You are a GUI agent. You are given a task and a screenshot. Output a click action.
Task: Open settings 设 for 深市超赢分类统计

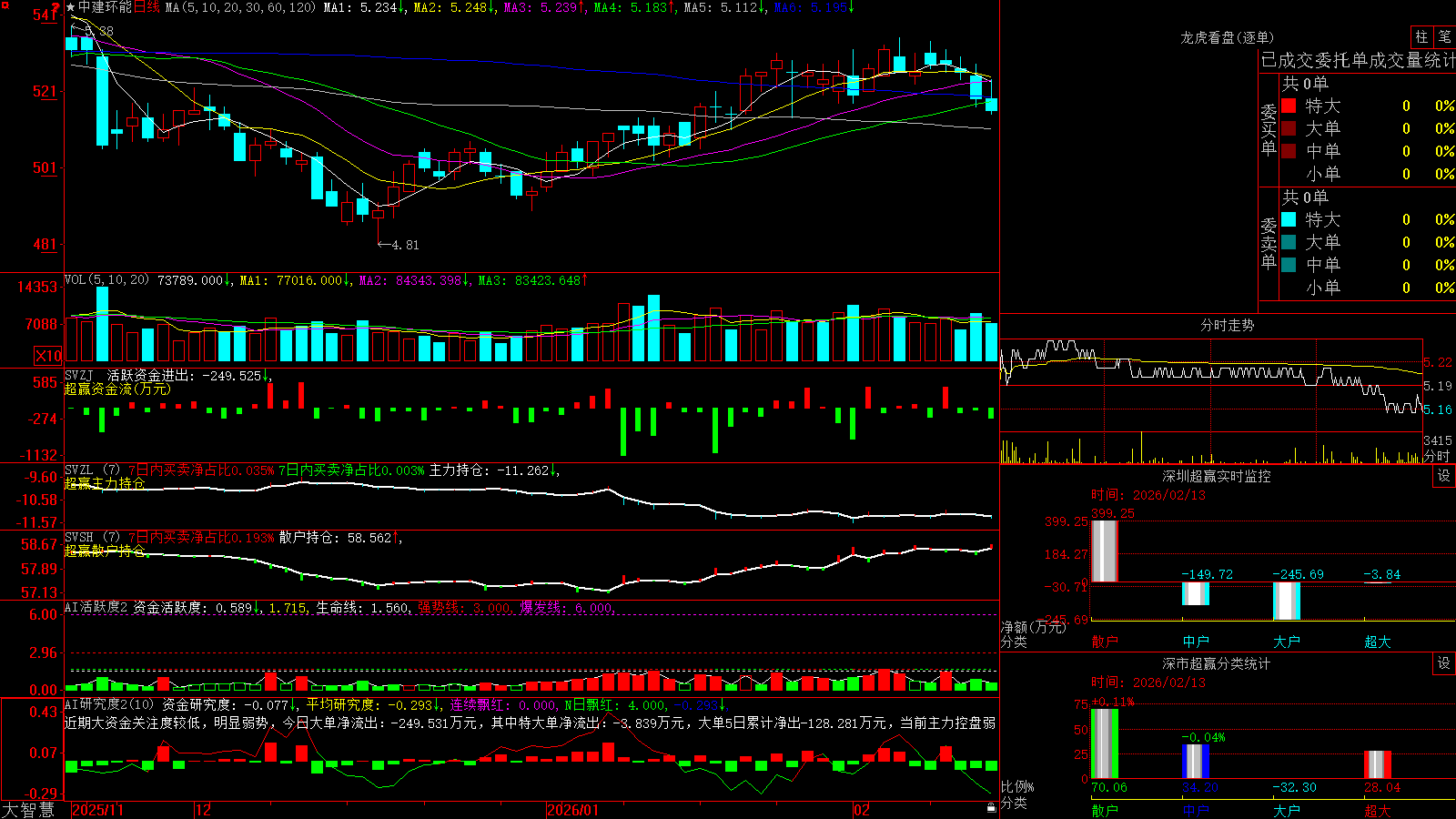(1444, 663)
